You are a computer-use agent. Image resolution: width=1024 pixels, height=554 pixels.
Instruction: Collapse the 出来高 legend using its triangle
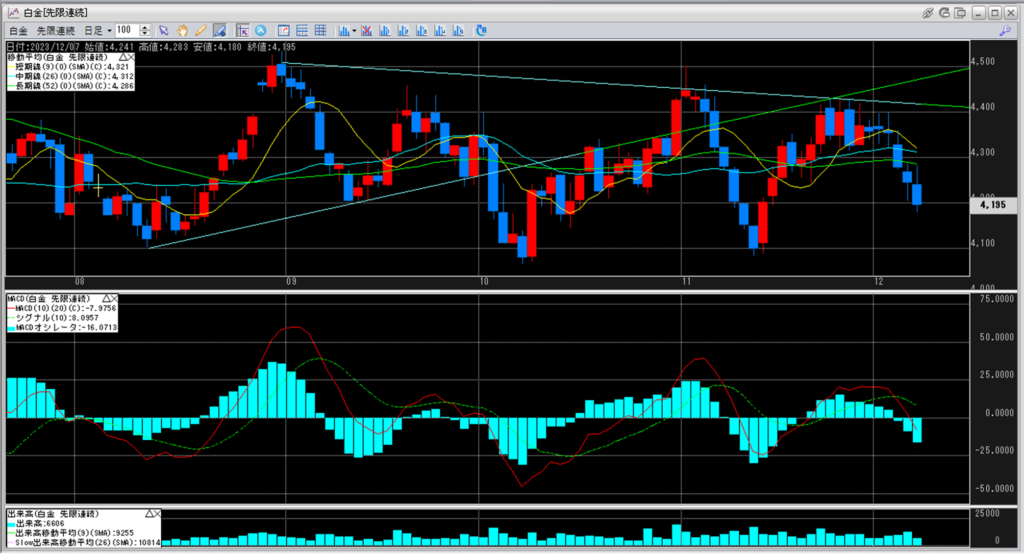[149, 514]
